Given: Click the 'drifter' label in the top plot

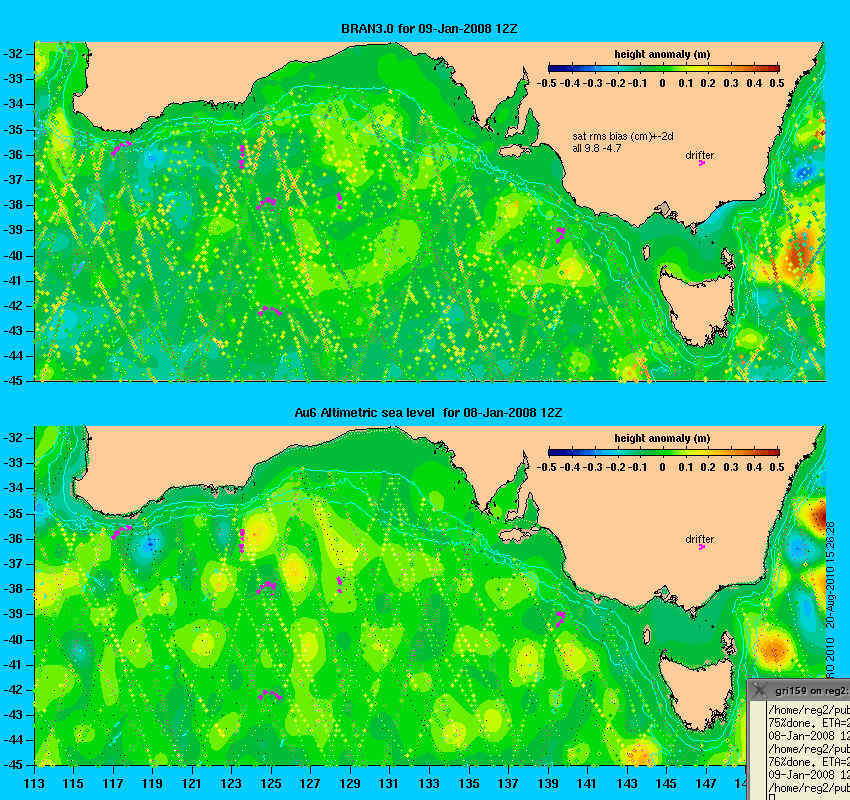Looking at the screenshot, I should (x=699, y=155).
